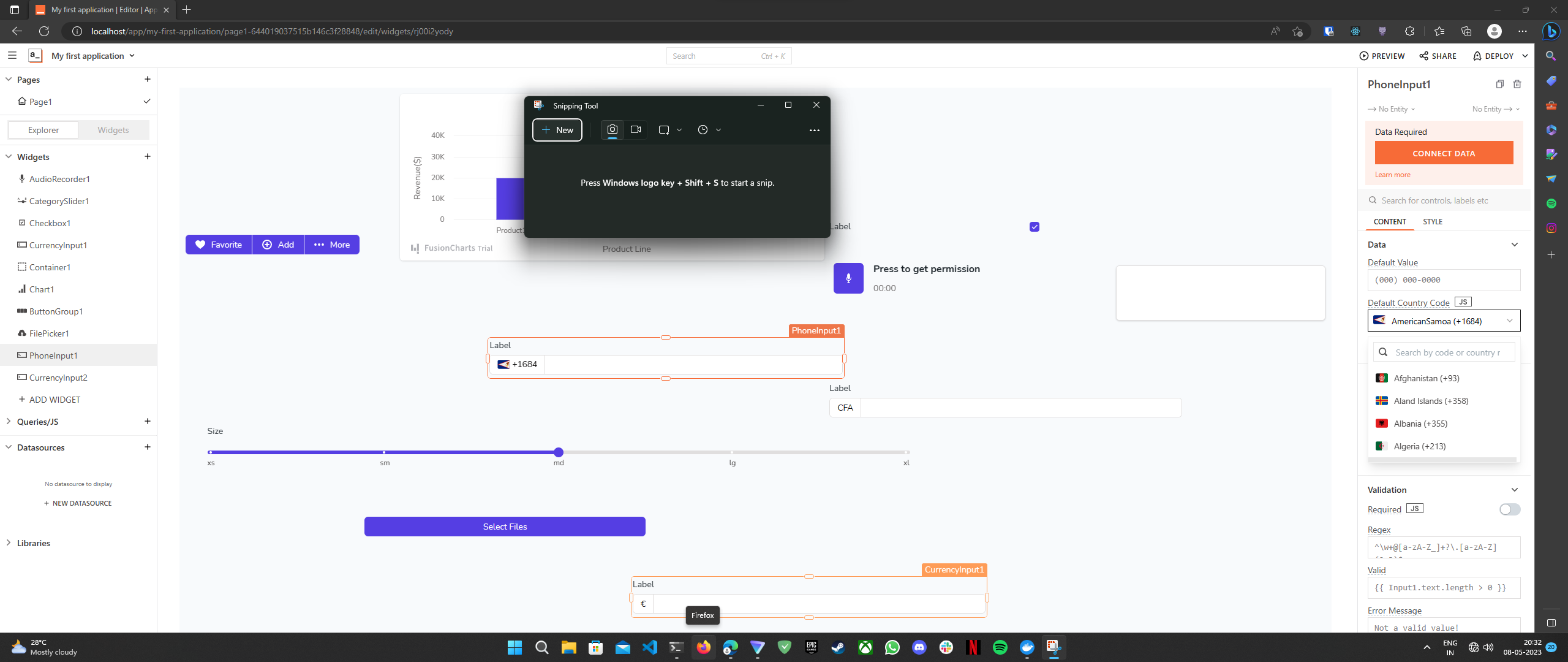The height and width of the screenshot is (662, 1568).
Task: Collapse the Validation section chevron
Action: point(1514,490)
